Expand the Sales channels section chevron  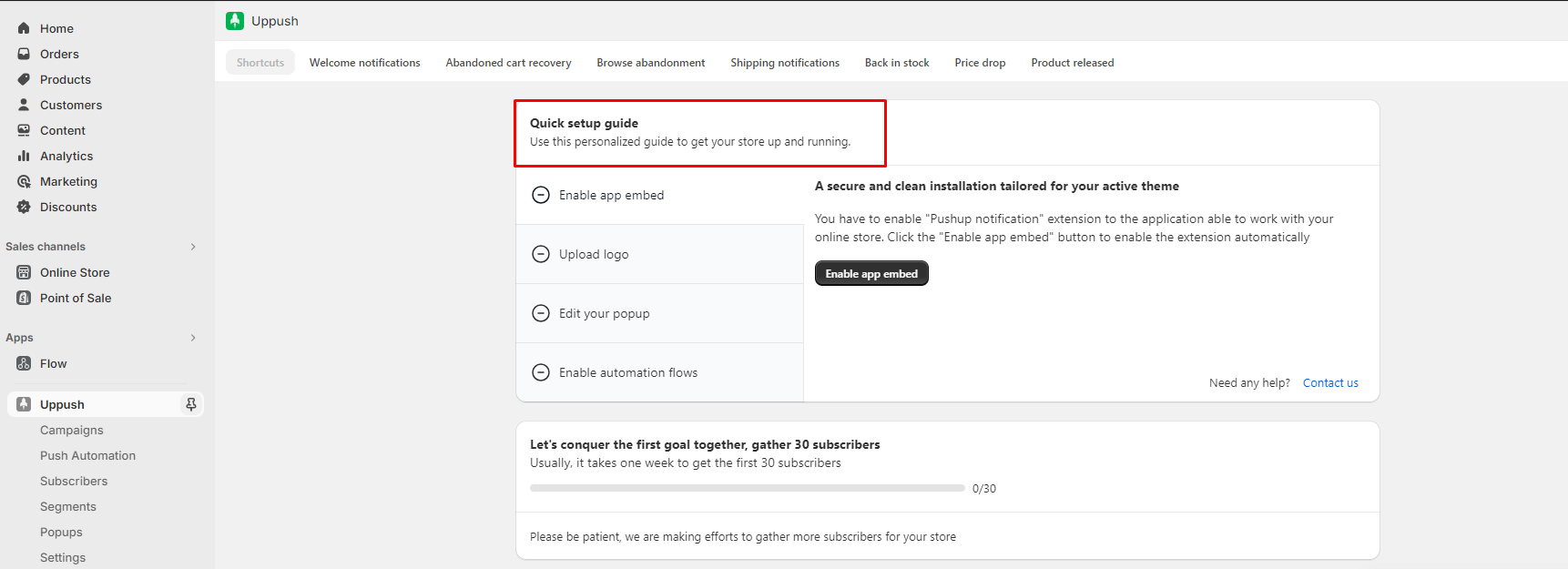click(x=193, y=247)
